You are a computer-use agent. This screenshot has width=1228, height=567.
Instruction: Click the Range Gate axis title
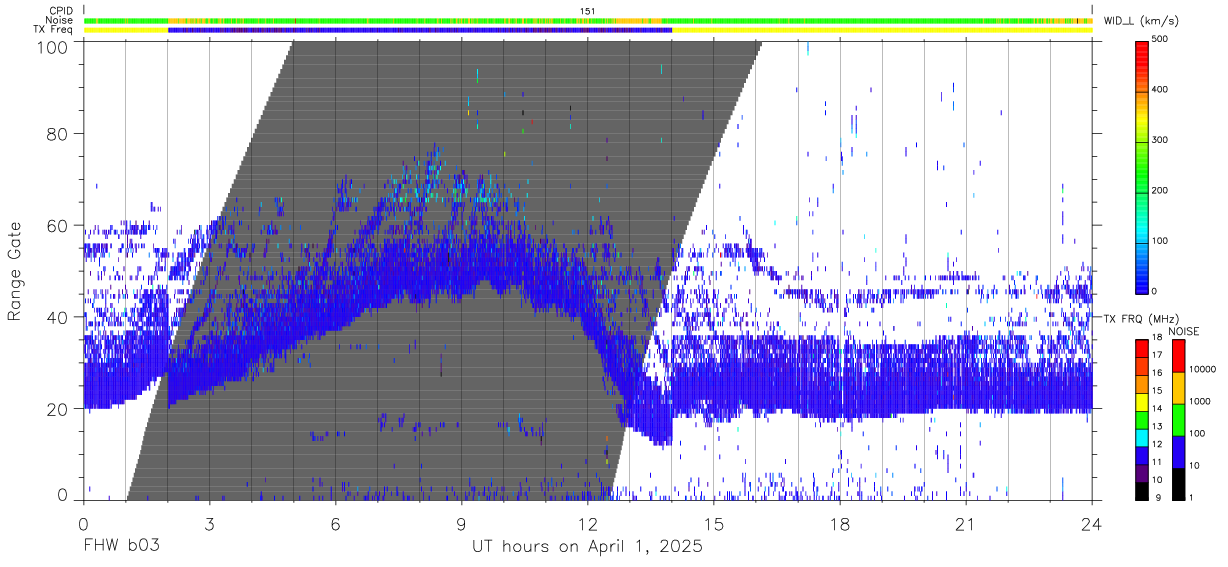click(16, 272)
